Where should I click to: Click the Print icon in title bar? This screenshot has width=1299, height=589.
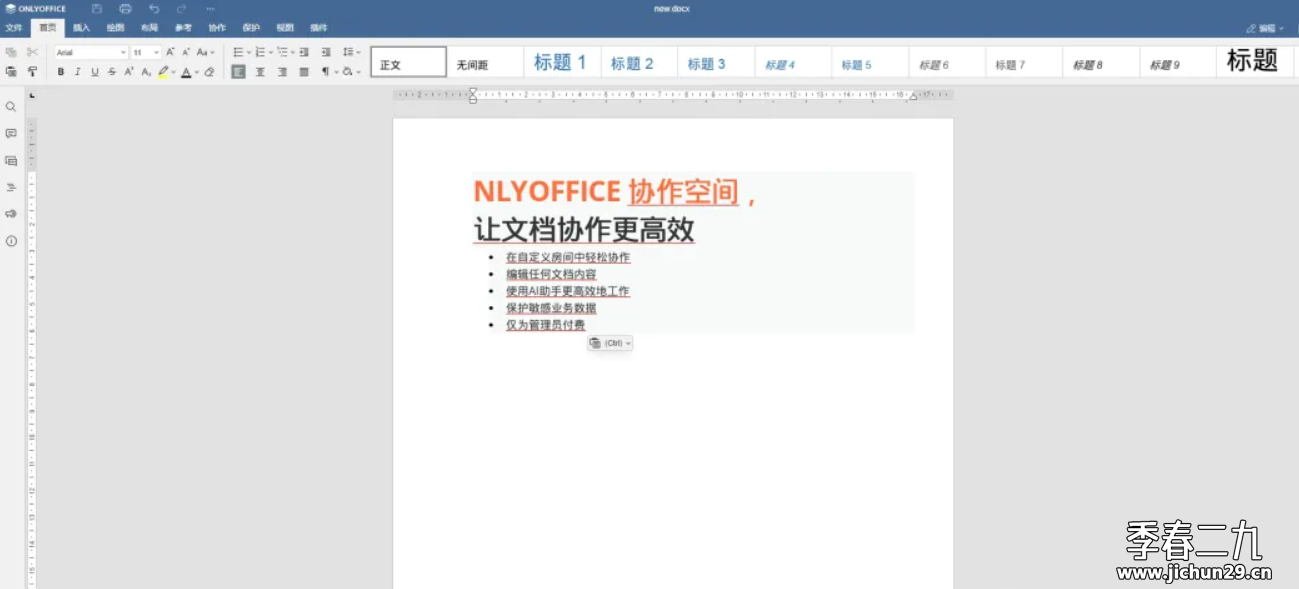(x=125, y=9)
